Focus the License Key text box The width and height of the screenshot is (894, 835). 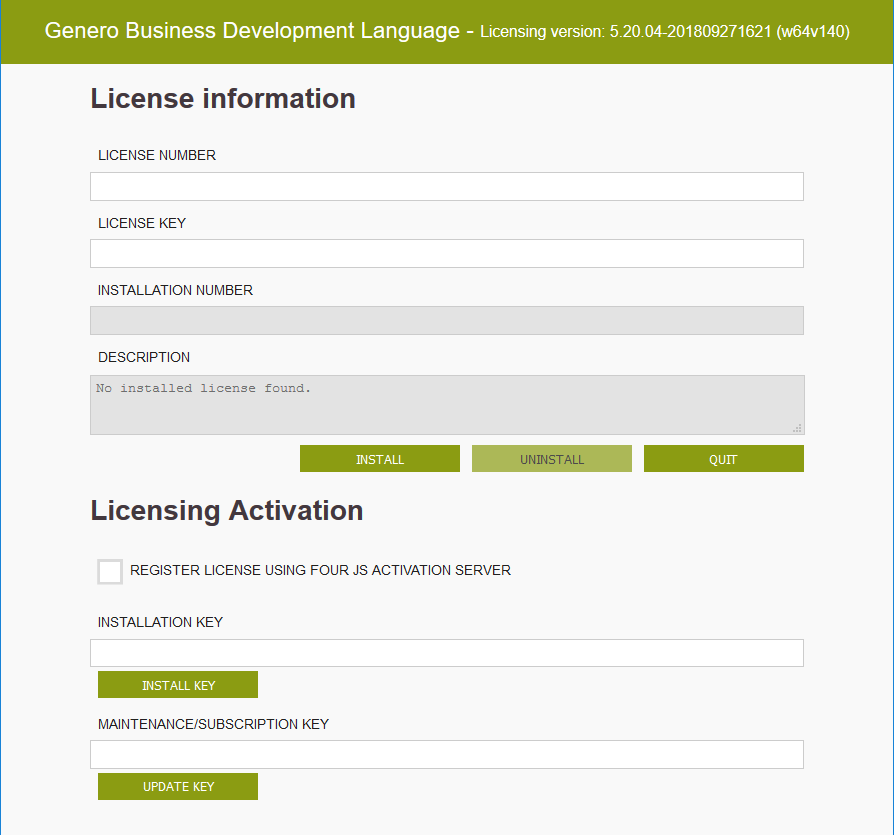446,254
